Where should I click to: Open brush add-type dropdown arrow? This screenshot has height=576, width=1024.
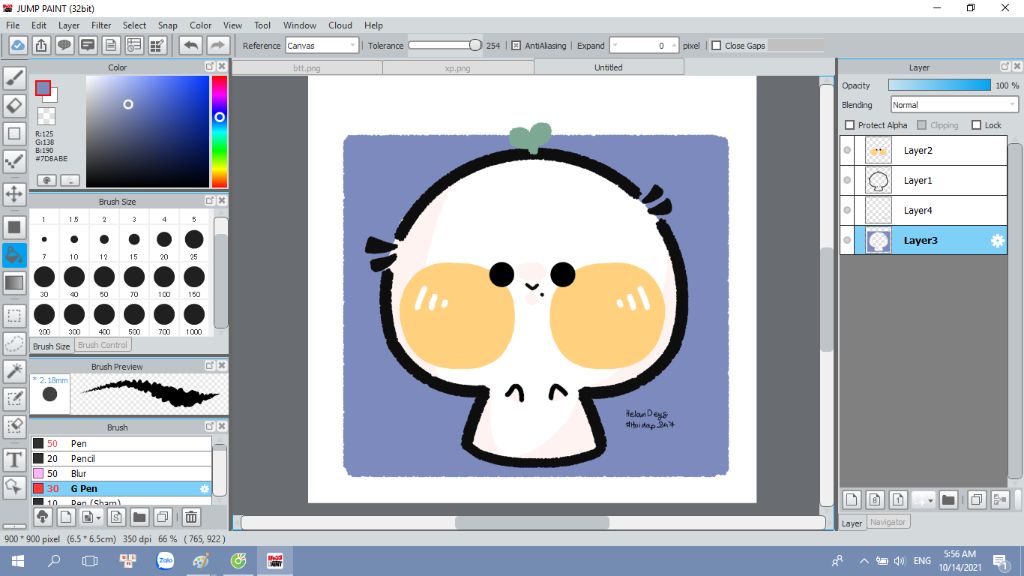[98, 518]
